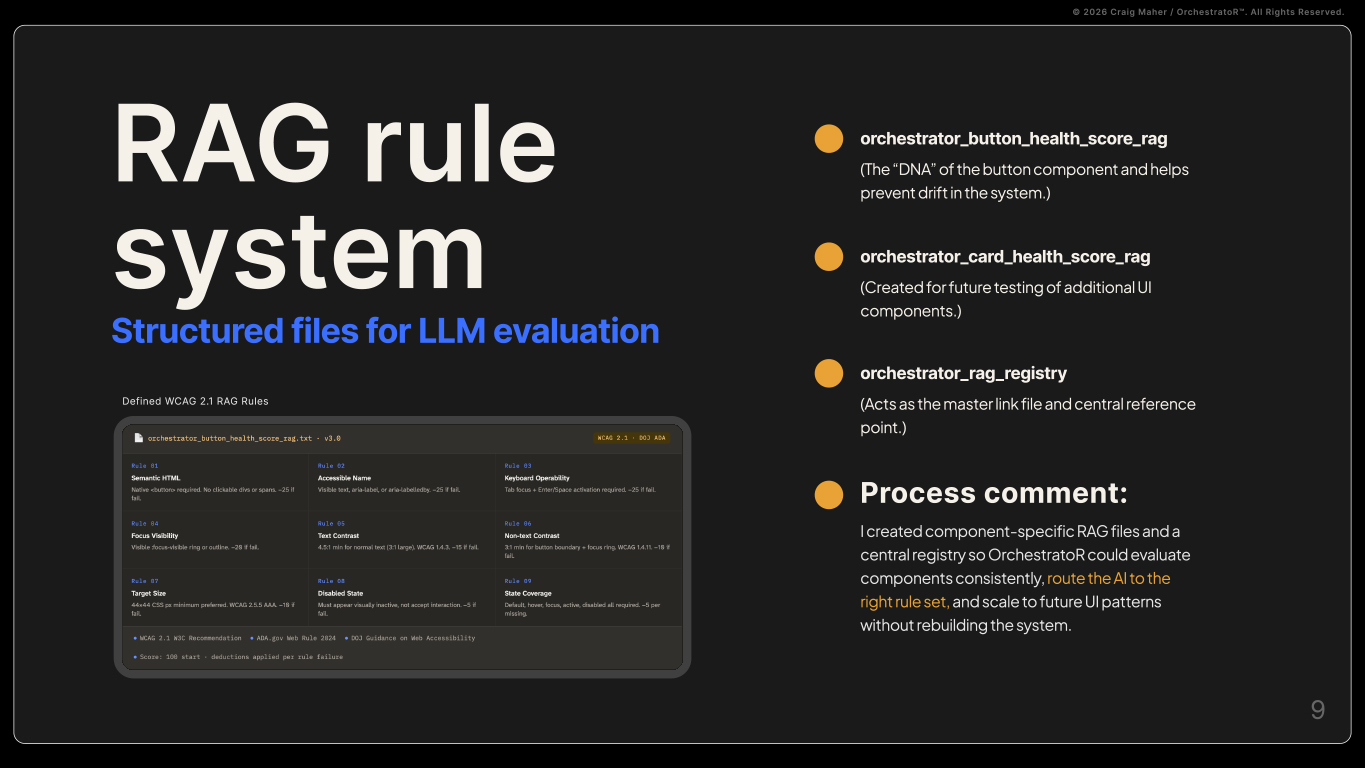The image size is (1365, 768).
Task: Click the Structured files for LLM evaluation subtitle
Action: coord(385,331)
